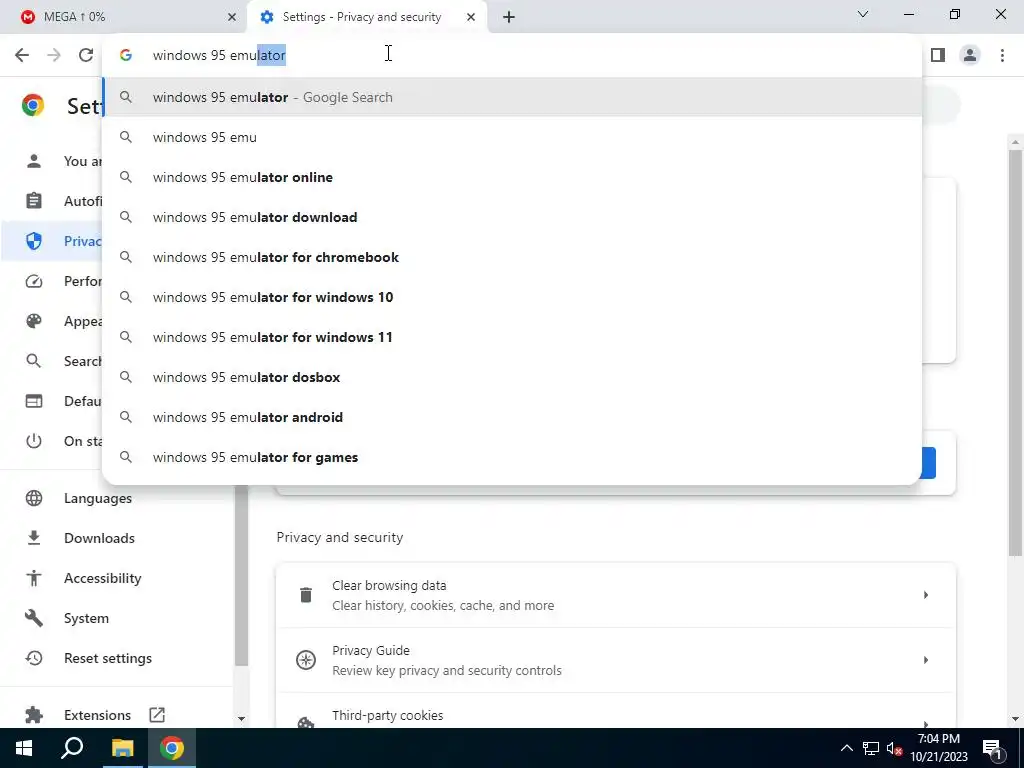The image size is (1024, 768).
Task: Click the System wrench icon
Action: (34, 618)
